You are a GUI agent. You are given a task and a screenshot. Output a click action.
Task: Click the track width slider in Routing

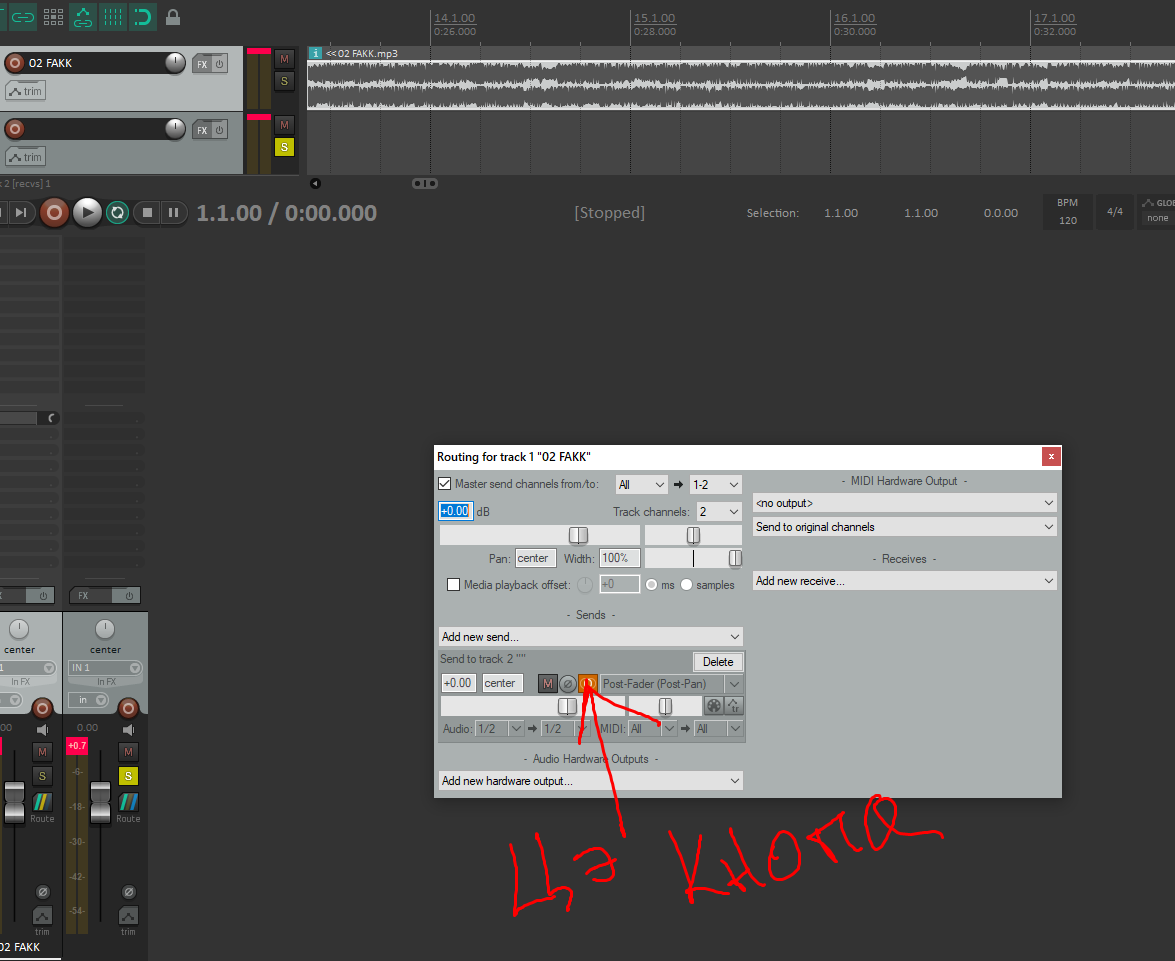693,558
